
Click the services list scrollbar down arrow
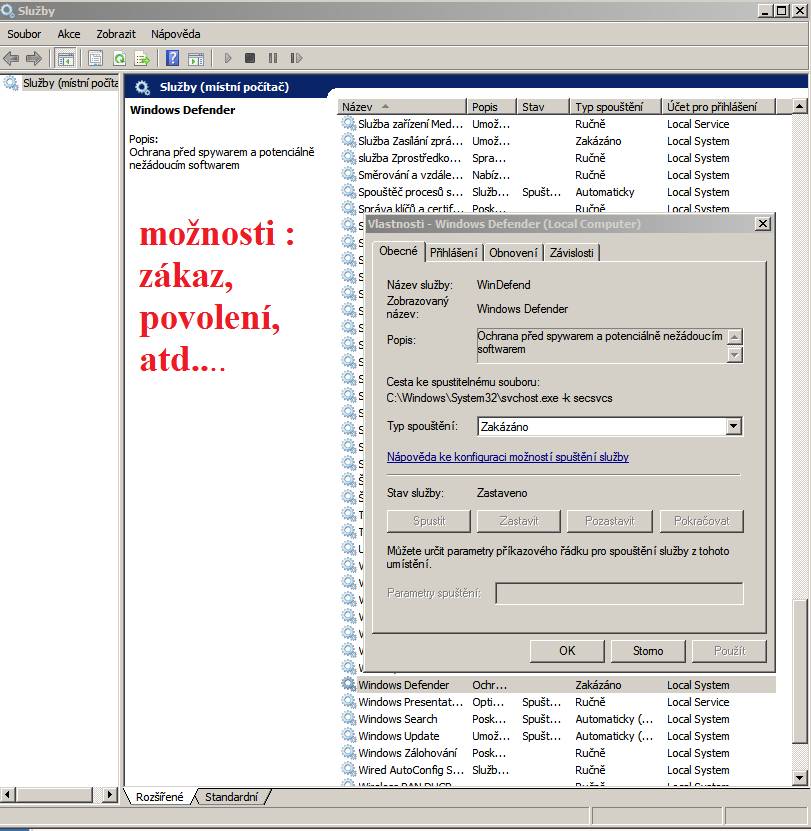coord(799,777)
